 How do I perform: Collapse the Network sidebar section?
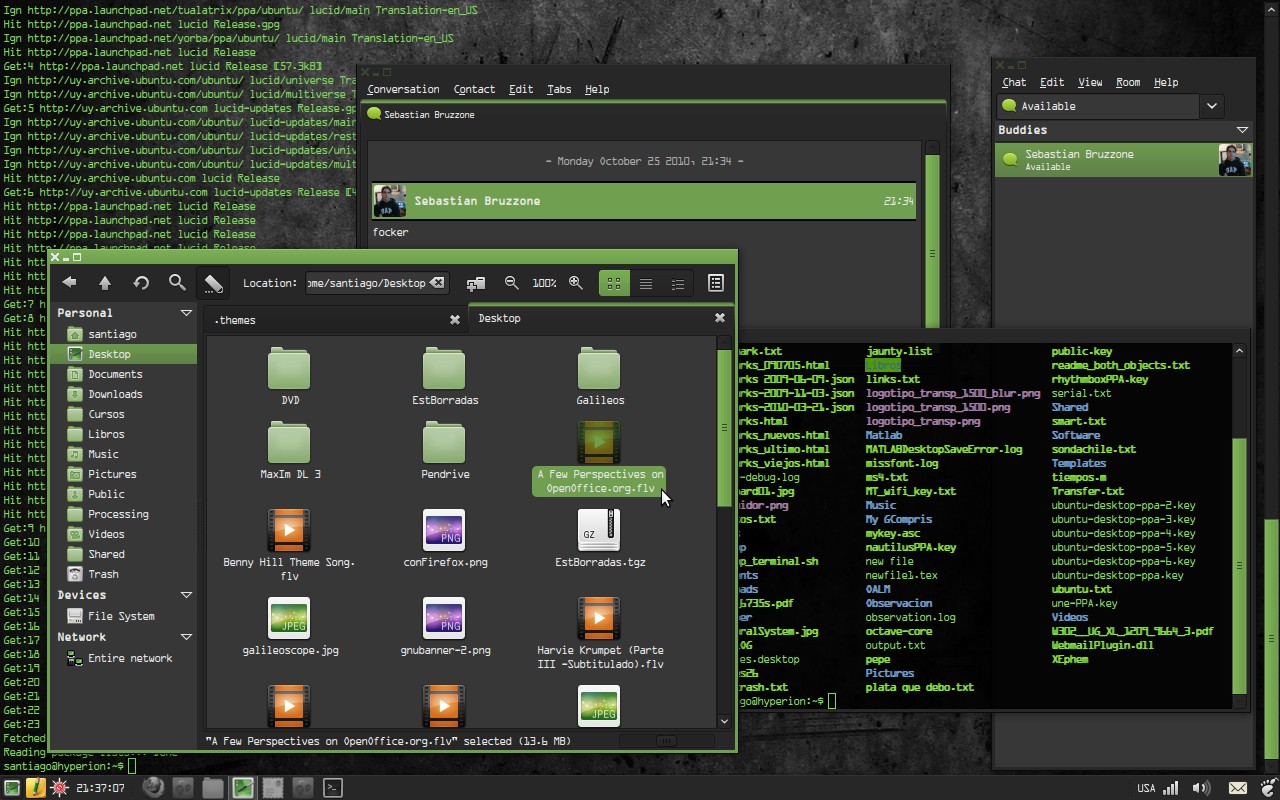pos(186,637)
